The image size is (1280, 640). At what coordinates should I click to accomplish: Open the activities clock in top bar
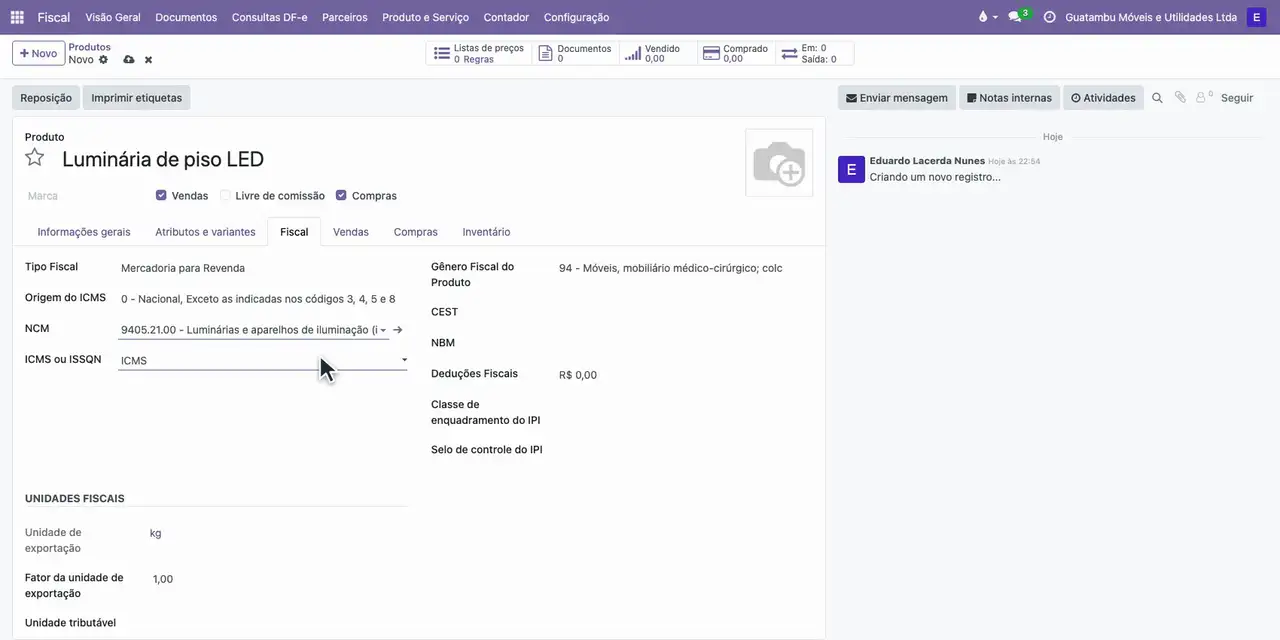pos(1049,17)
